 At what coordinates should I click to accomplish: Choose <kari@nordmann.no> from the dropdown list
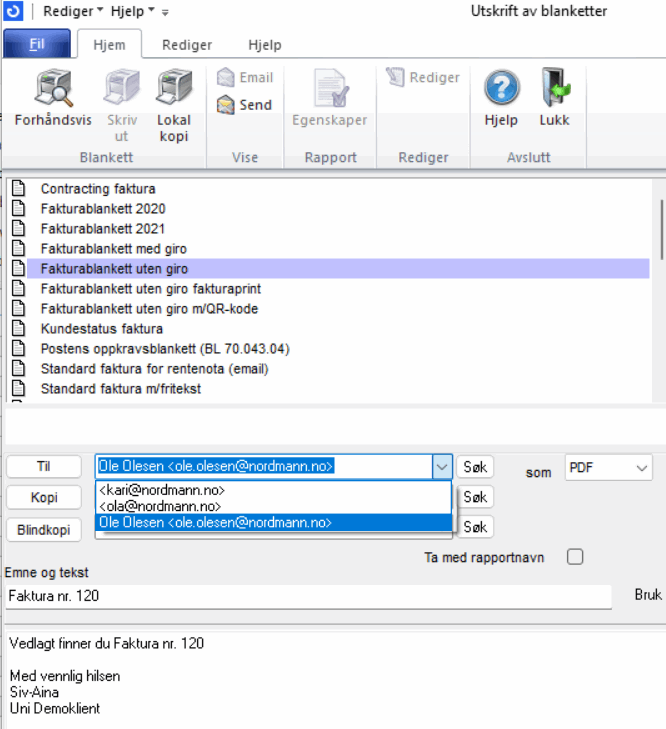click(x=160, y=490)
